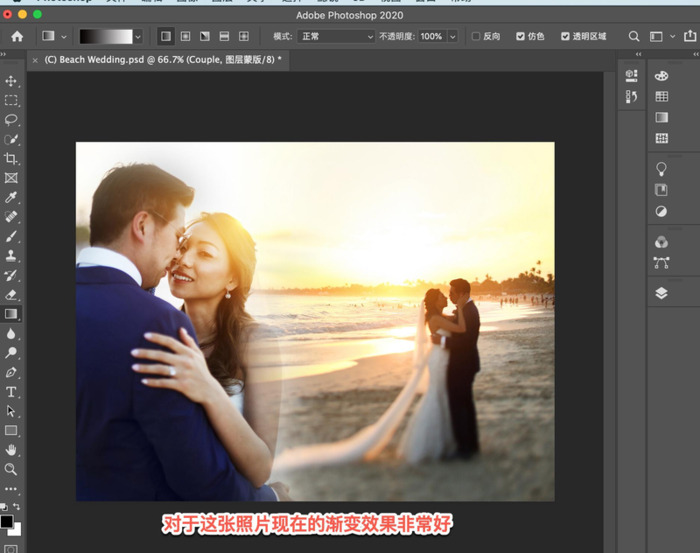This screenshot has height=553, width=700.
Task: Close the Beach Wedding.psd tab
Action: (x=35, y=60)
